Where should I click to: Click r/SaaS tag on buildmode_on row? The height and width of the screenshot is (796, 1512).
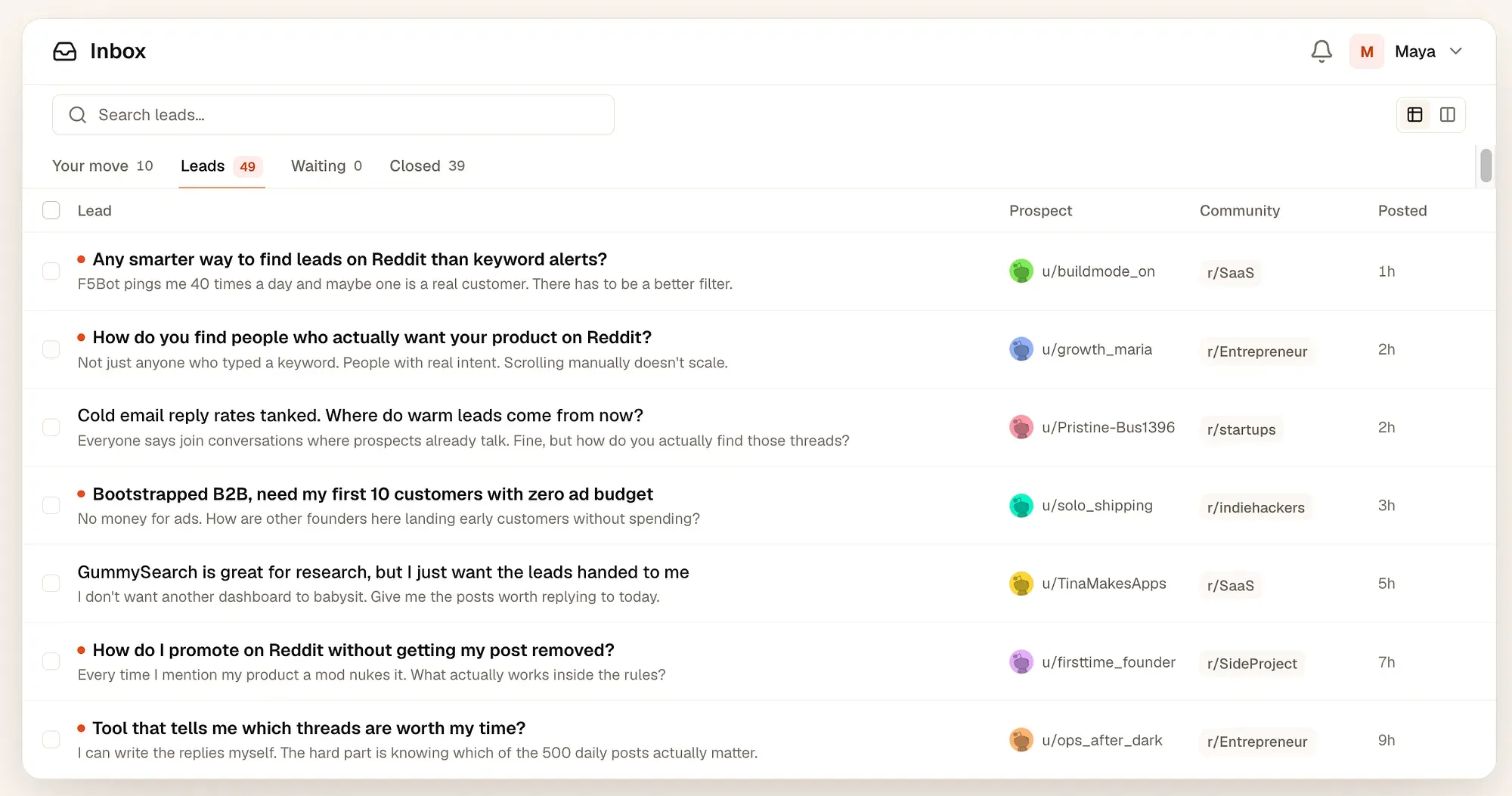click(x=1230, y=273)
